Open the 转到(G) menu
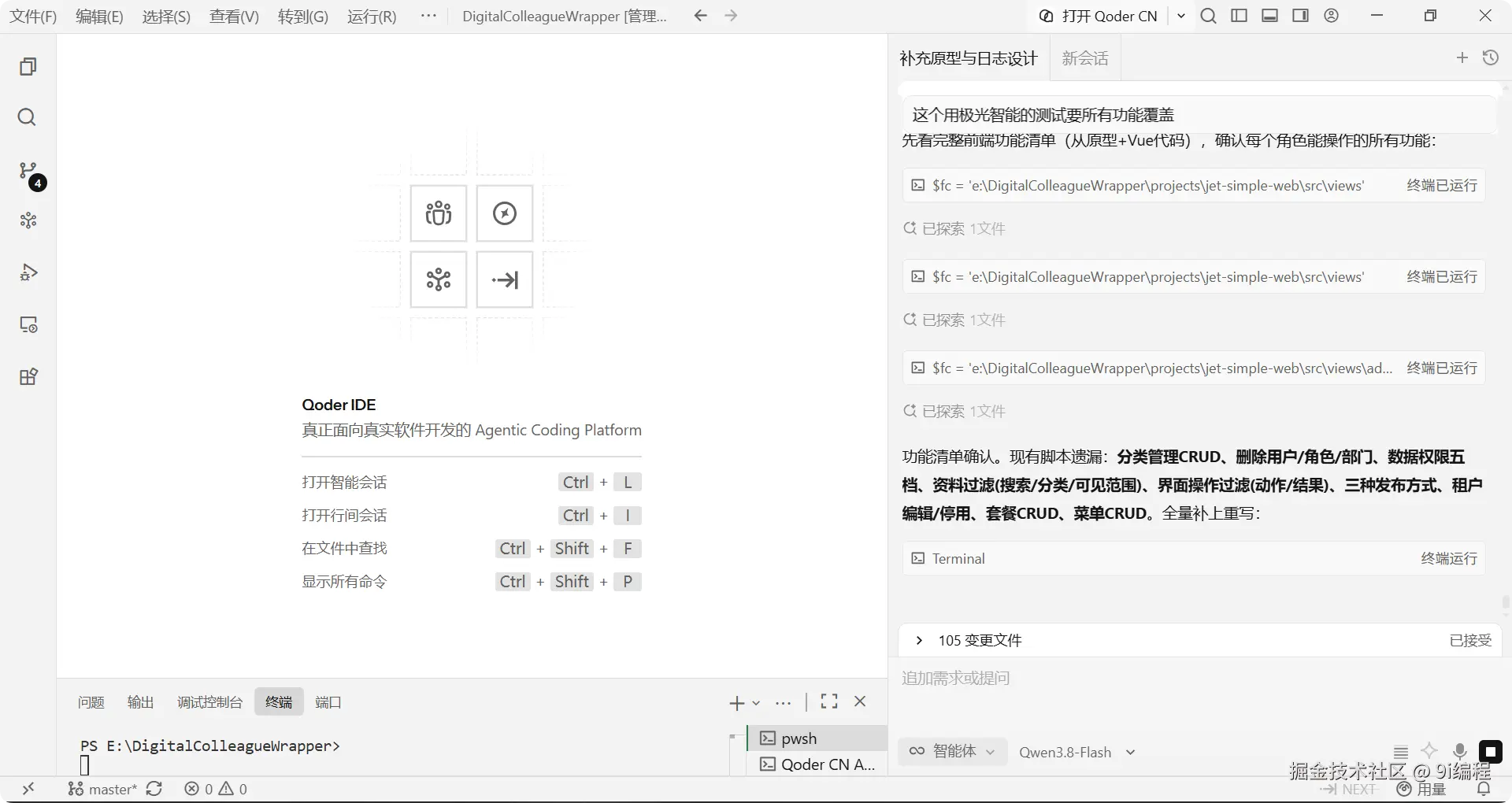The height and width of the screenshot is (803, 1512). point(303,17)
